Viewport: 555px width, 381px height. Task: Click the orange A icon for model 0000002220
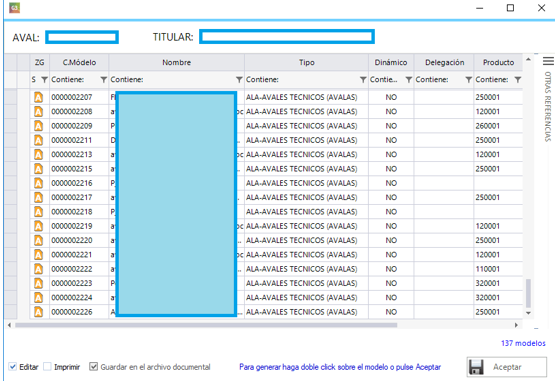tap(38, 240)
